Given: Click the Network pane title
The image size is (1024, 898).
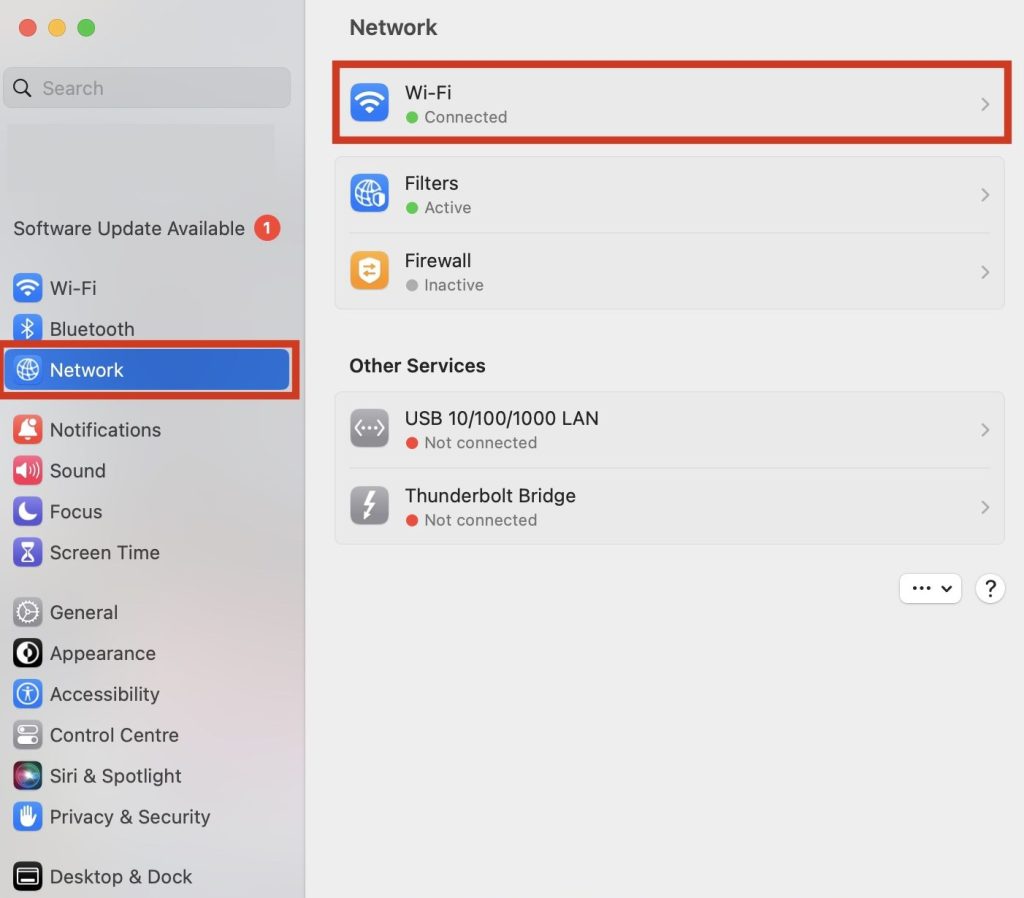Looking at the screenshot, I should (x=393, y=27).
